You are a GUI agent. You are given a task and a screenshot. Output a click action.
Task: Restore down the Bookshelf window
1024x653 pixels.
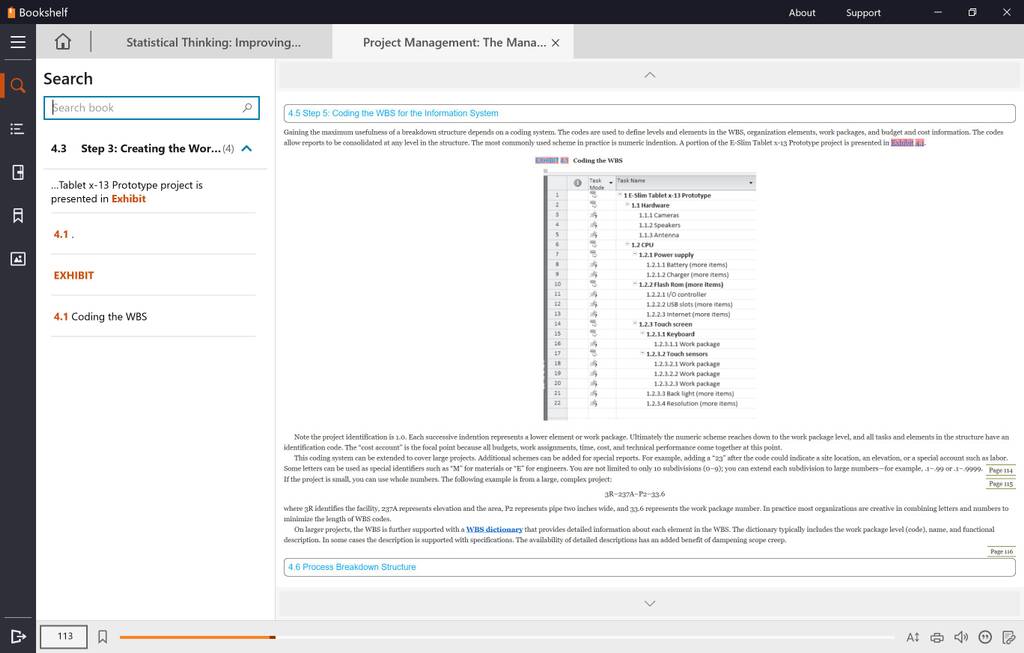click(972, 12)
